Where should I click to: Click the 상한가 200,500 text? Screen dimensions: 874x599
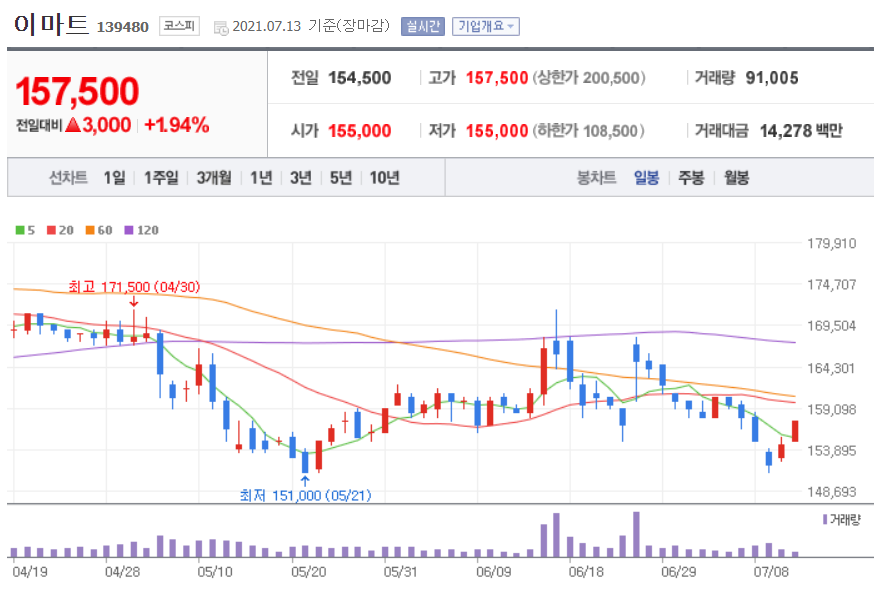coord(589,78)
